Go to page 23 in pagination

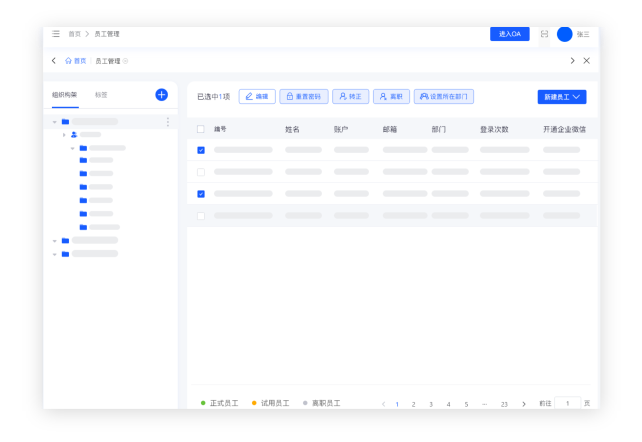pos(504,404)
